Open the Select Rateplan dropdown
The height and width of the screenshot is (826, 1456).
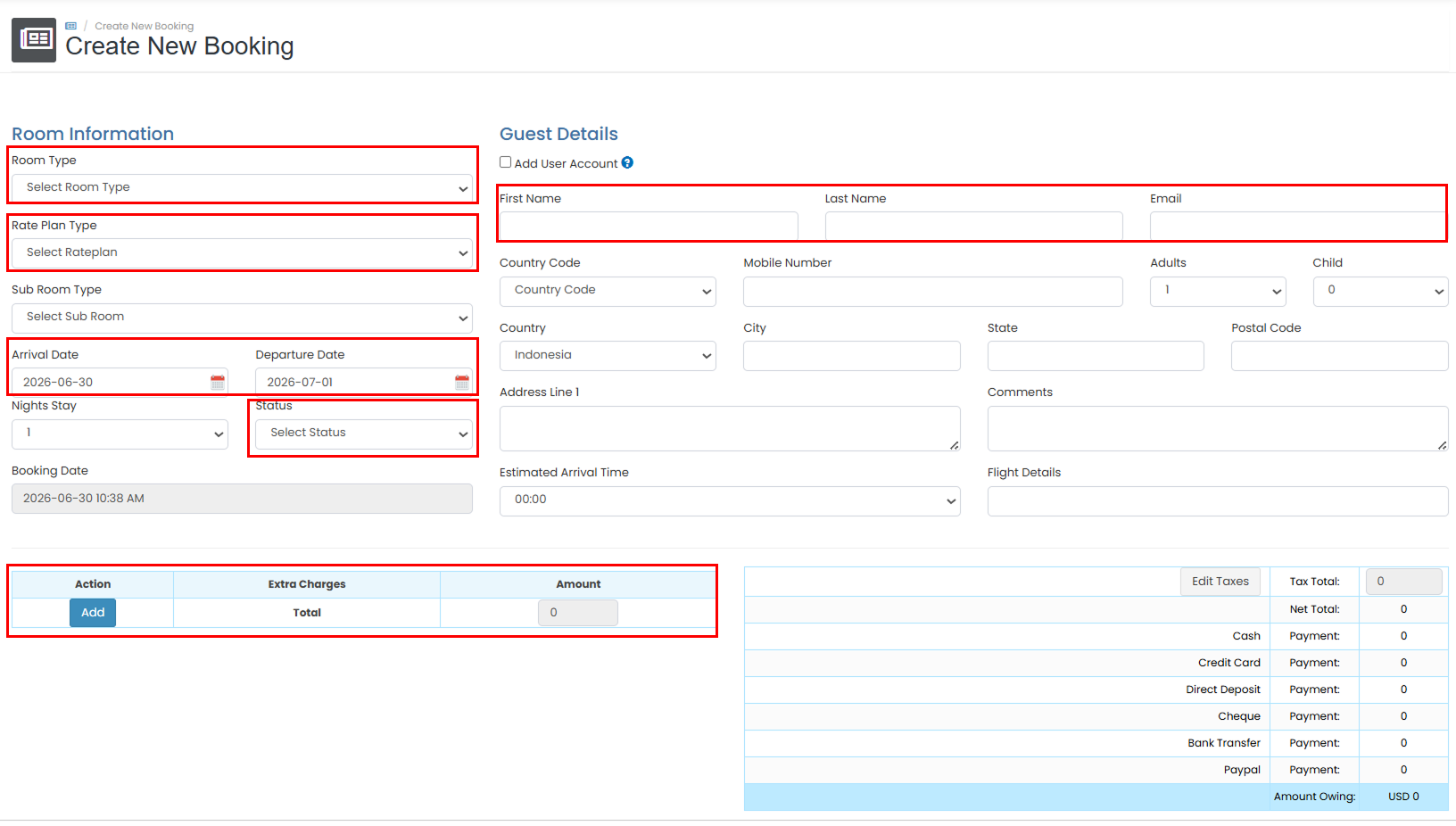[x=242, y=253]
